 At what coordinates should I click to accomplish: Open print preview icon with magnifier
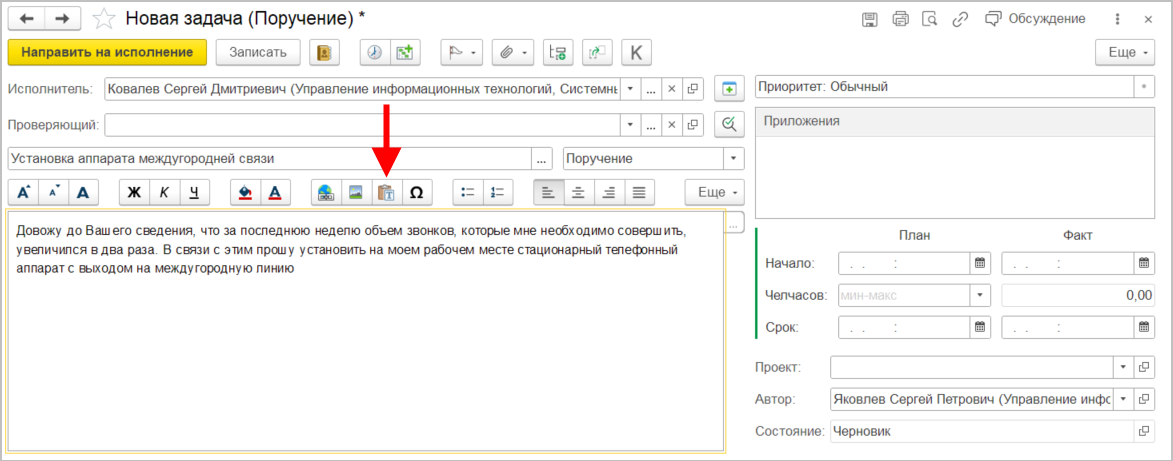930,19
